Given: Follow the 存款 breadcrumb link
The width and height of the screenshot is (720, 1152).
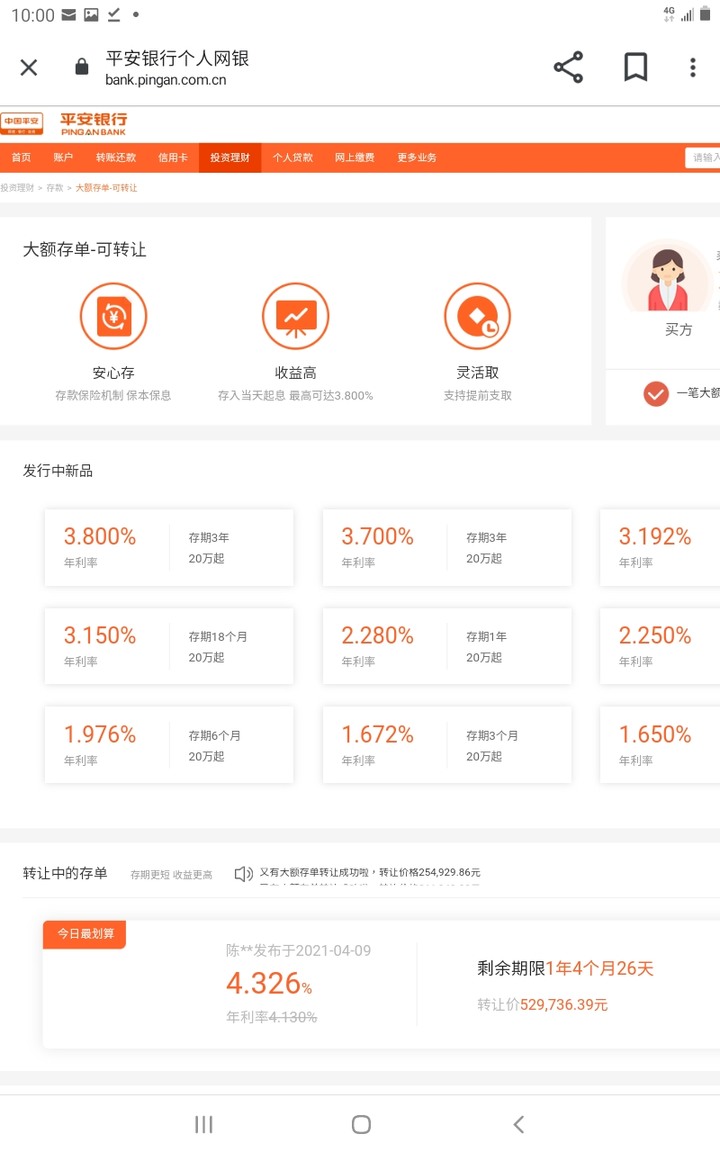Looking at the screenshot, I should (55, 188).
